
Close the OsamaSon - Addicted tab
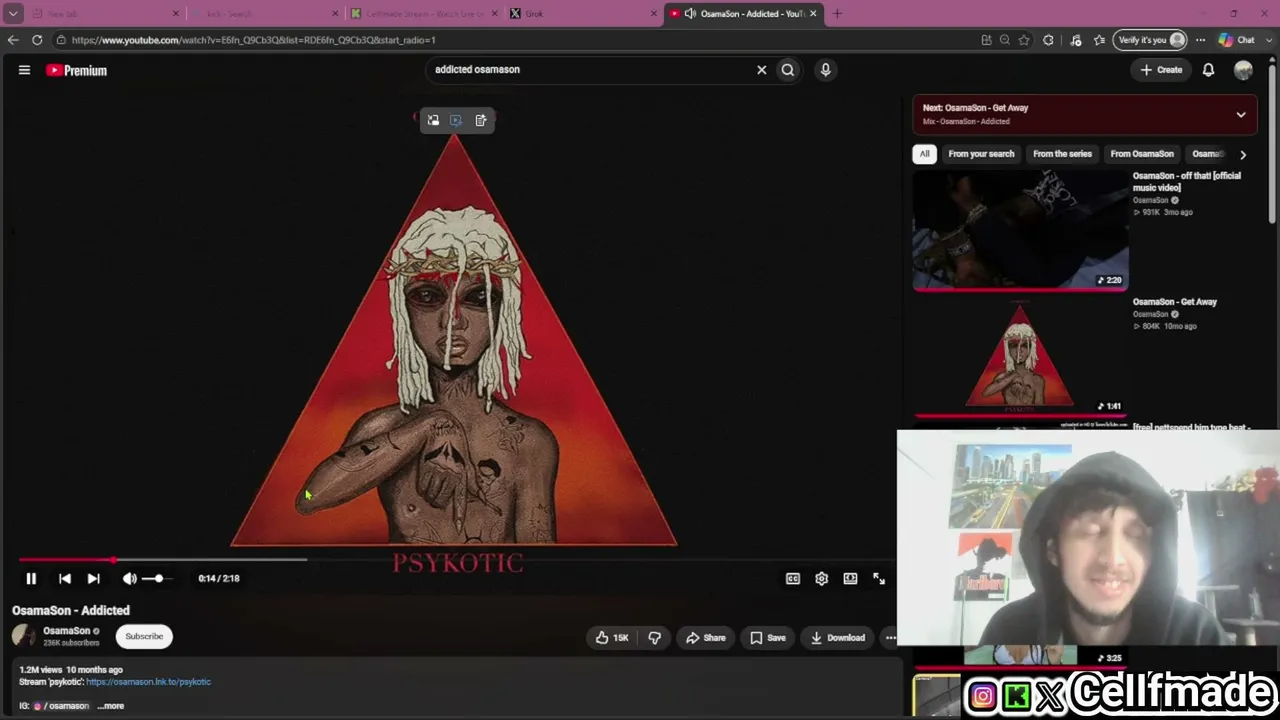(x=813, y=14)
